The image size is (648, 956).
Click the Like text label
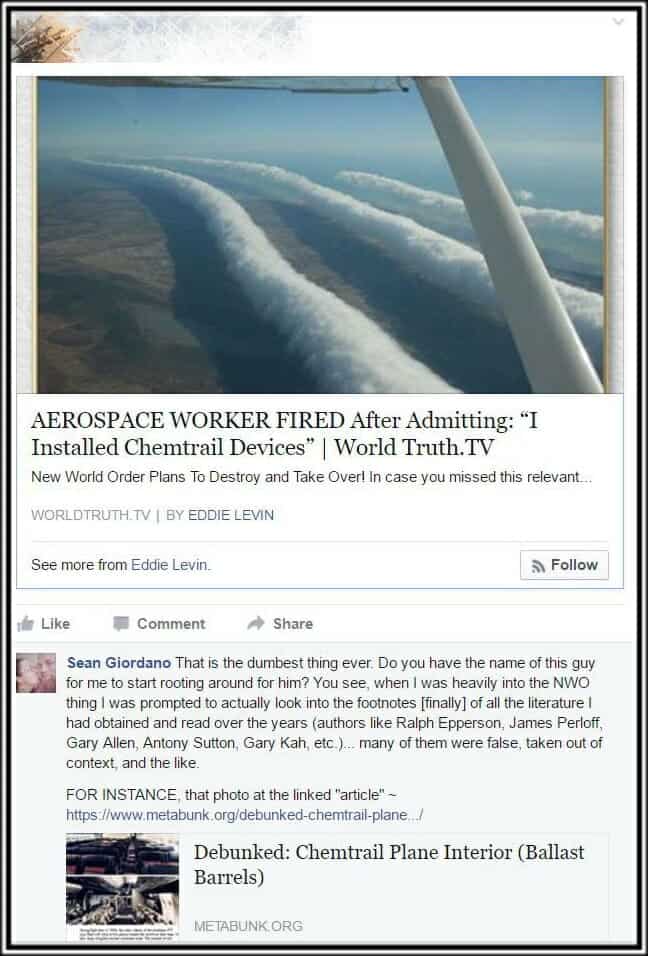pos(55,624)
